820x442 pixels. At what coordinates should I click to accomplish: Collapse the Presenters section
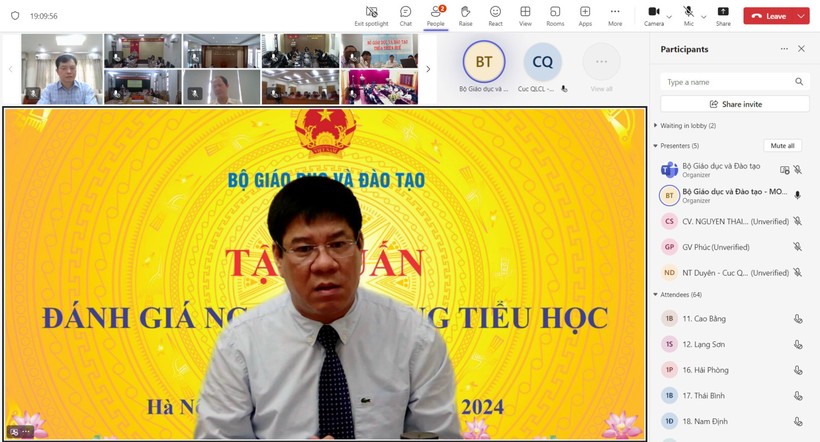pyautogui.click(x=655, y=146)
